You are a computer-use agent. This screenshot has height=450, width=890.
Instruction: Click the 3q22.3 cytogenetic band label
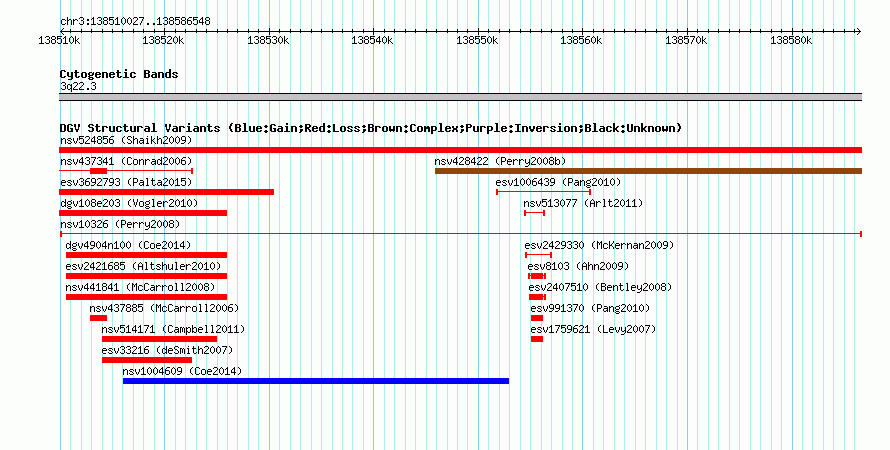tap(78, 86)
